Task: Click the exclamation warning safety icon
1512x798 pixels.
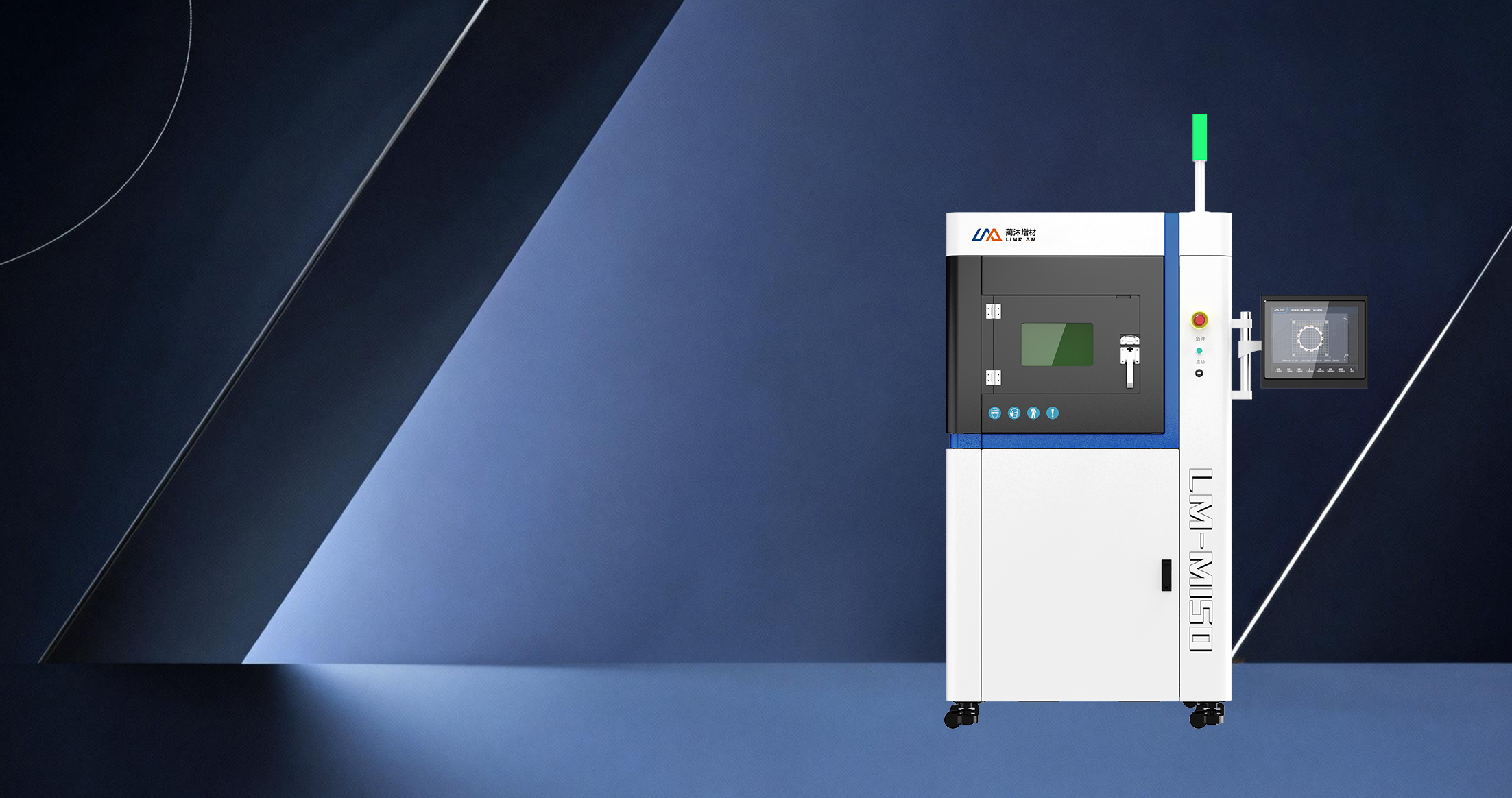Action: [1053, 413]
